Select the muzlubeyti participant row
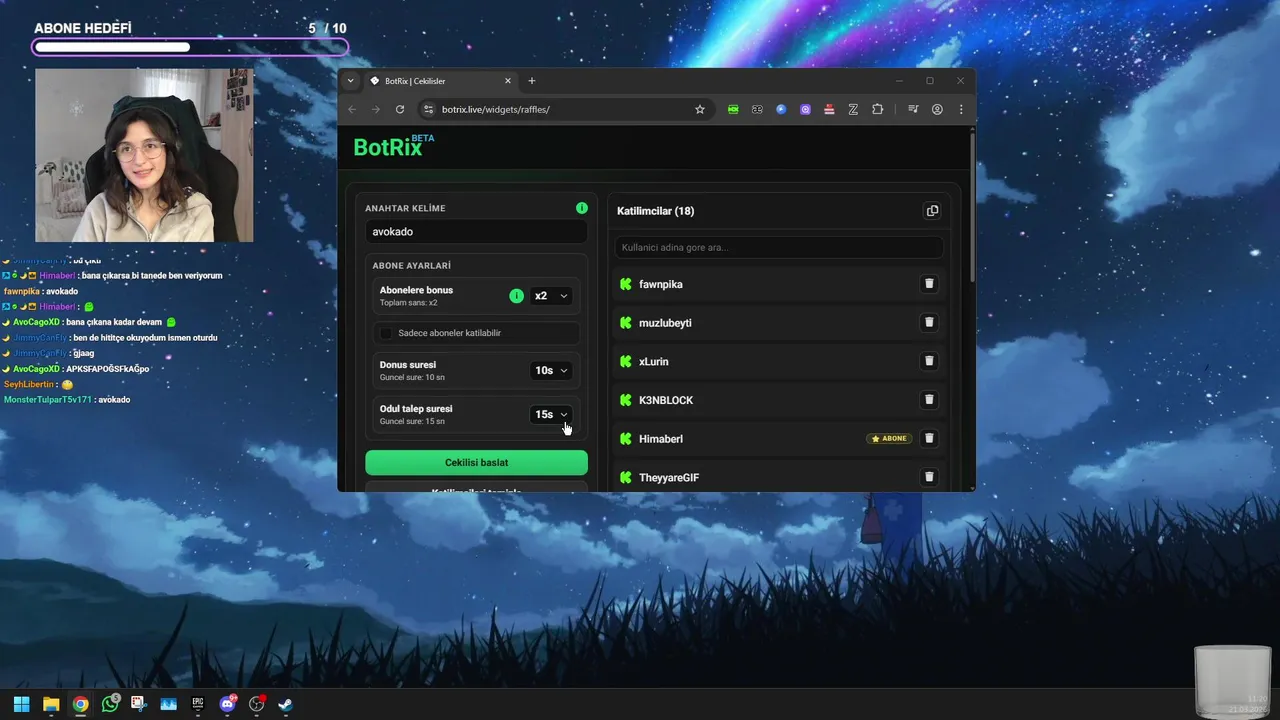The width and height of the screenshot is (1280, 720). click(778, 322)
